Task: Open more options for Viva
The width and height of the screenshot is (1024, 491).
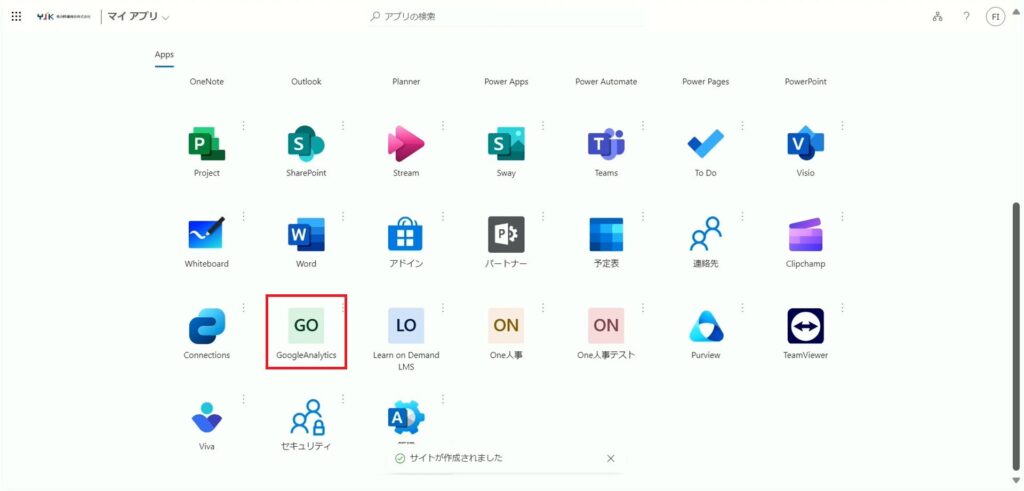Action: click(x=243, y=399)
